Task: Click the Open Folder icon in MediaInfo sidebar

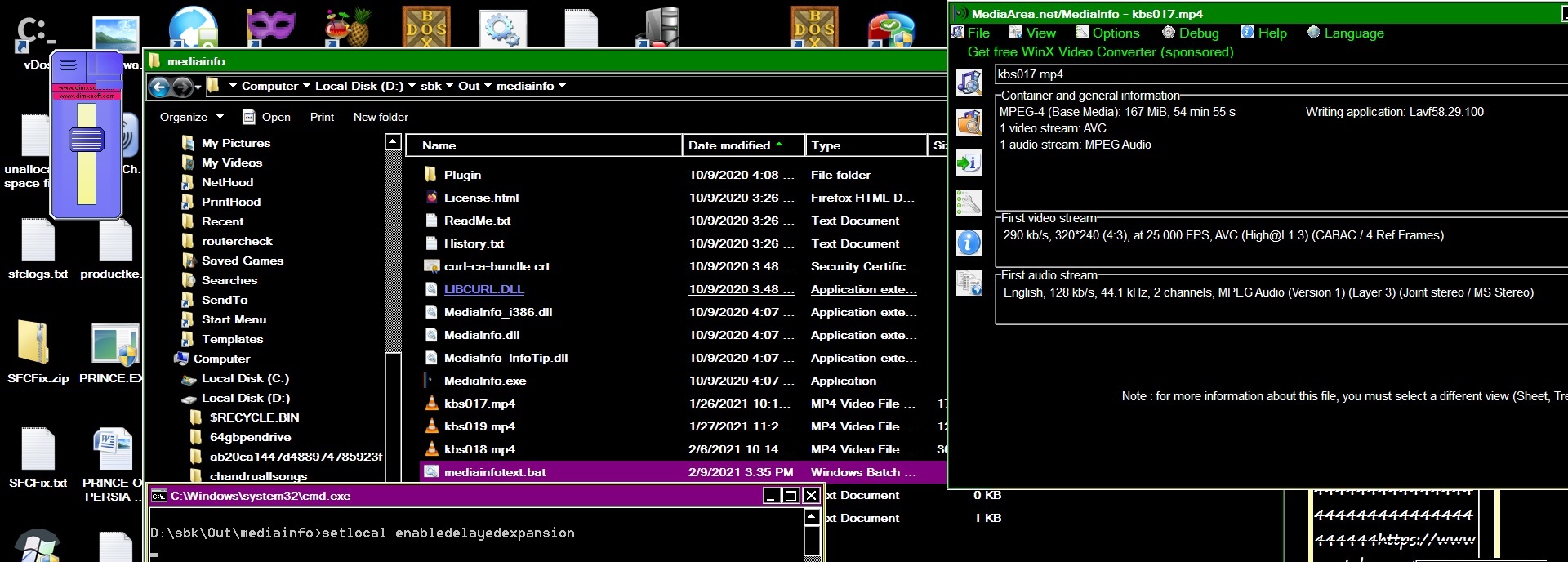Action: click(969, 123)
